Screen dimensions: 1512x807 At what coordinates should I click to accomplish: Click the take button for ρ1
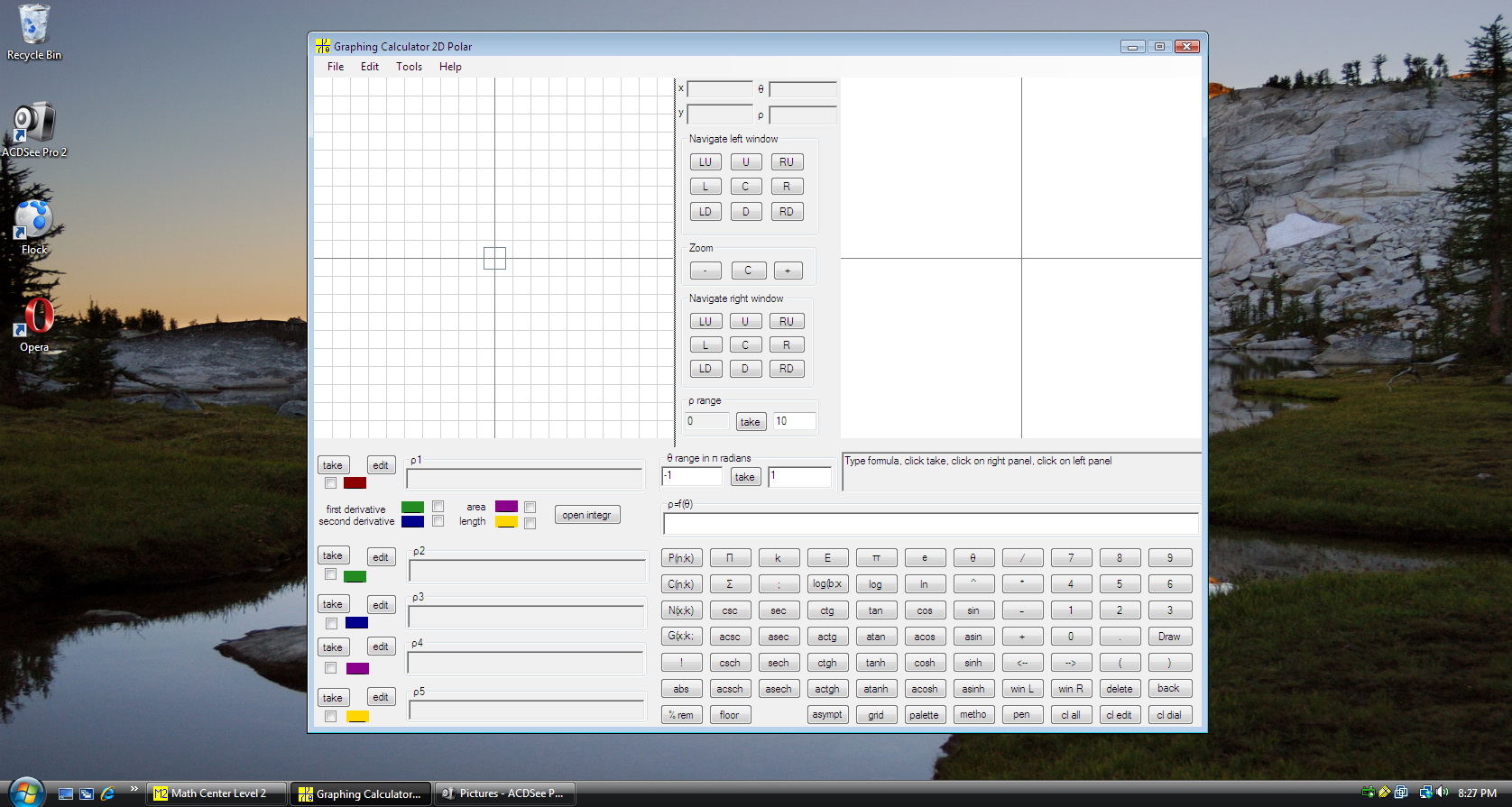pos(333,465)
